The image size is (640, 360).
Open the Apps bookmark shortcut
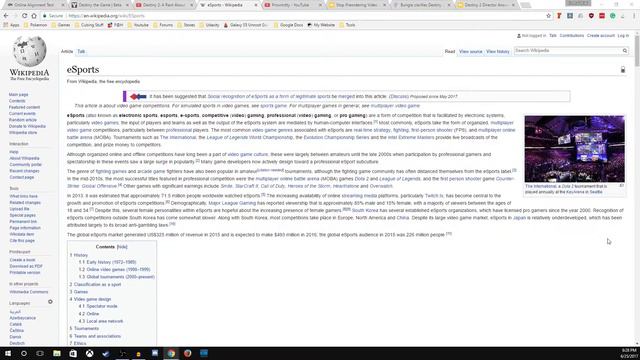coord(11,25)
